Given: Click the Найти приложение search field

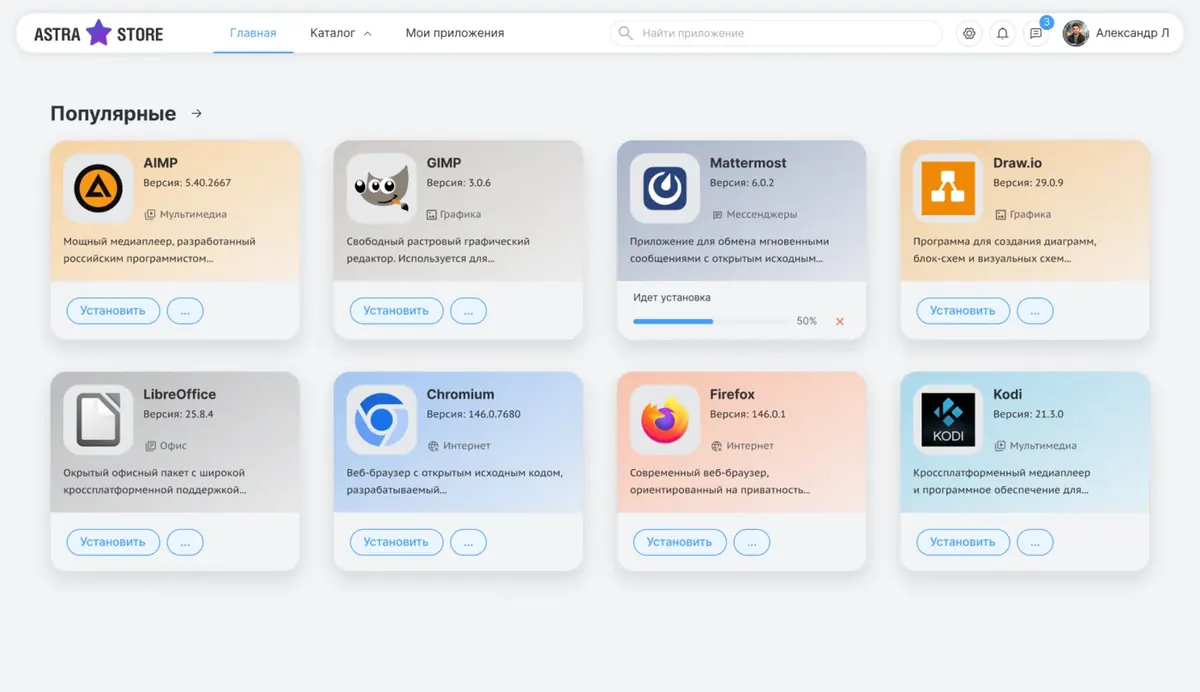Looking at the screenshot, I should tap(776, 33).
